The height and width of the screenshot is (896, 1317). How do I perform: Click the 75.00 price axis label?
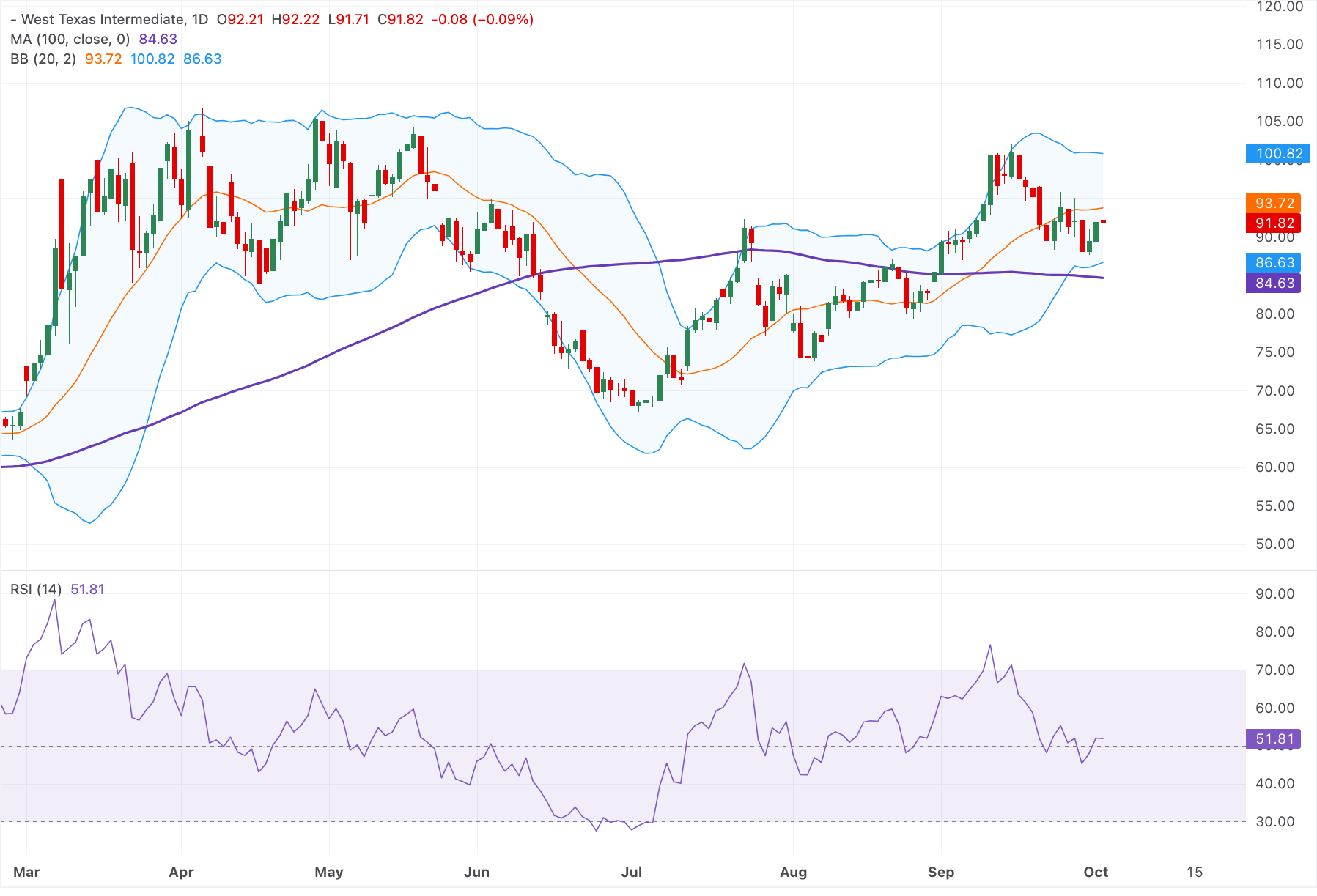(x=1275, y=352)
